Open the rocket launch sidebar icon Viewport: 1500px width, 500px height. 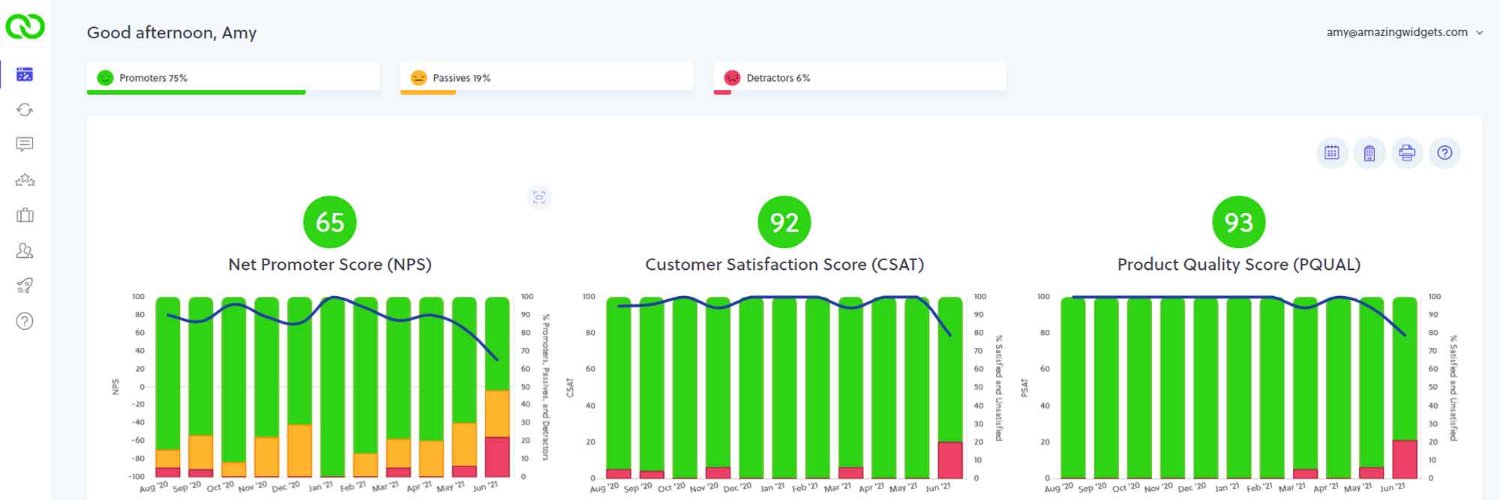25,286
